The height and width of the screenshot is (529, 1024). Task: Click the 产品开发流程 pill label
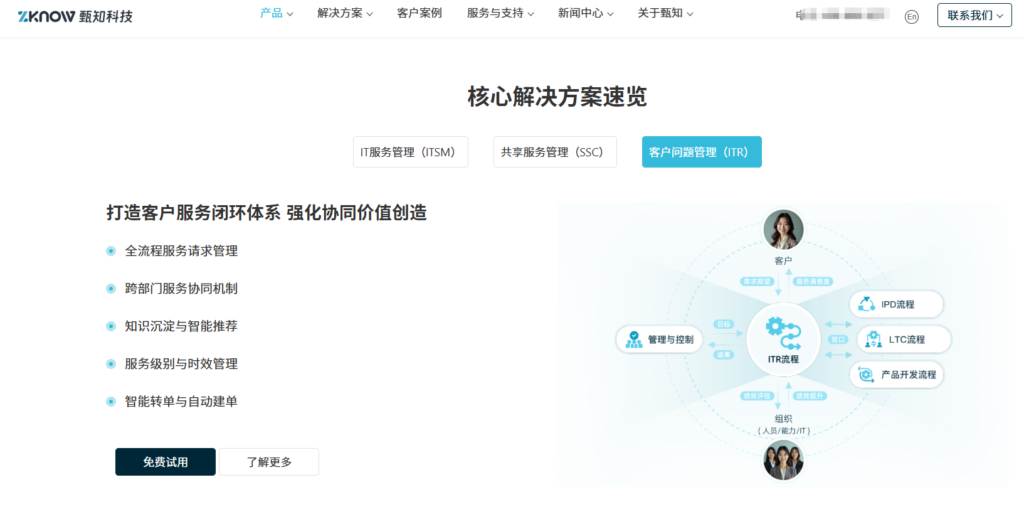tap(908, 375)
